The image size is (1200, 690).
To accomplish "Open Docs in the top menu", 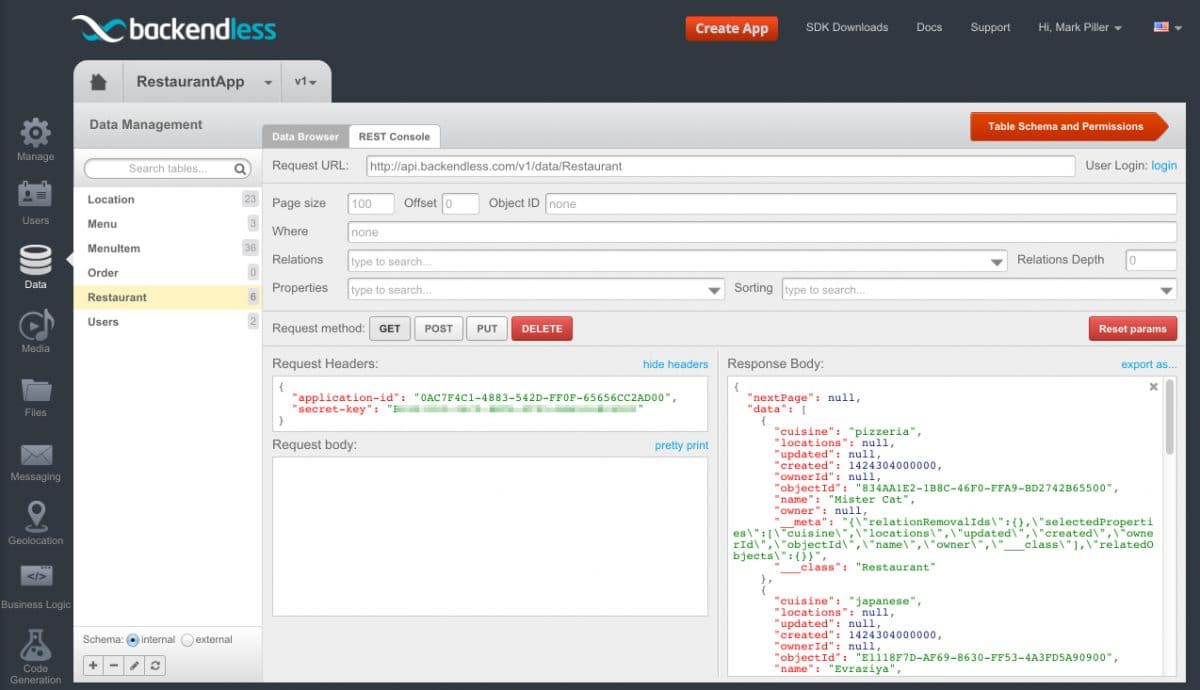I will [929, 28].
